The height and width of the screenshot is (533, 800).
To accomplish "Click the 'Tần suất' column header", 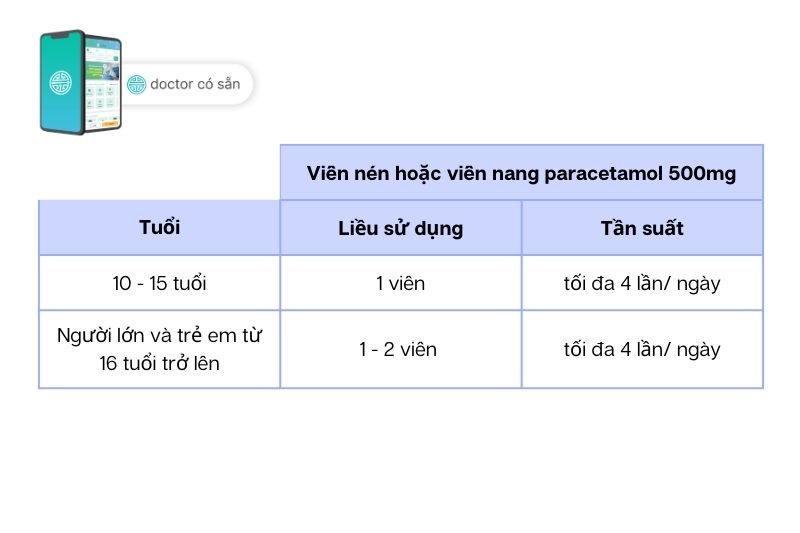I will [641, 228].
